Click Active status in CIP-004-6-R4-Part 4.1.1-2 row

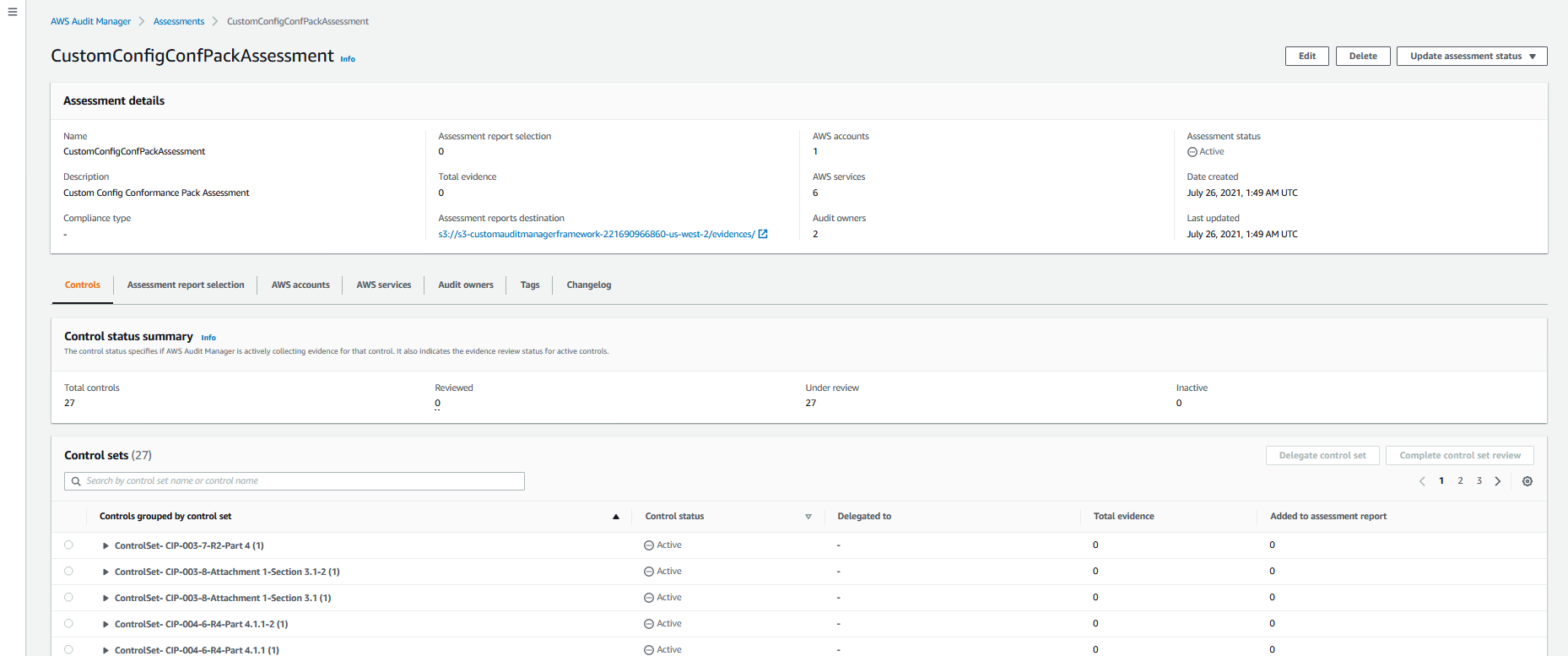(662, 624)
